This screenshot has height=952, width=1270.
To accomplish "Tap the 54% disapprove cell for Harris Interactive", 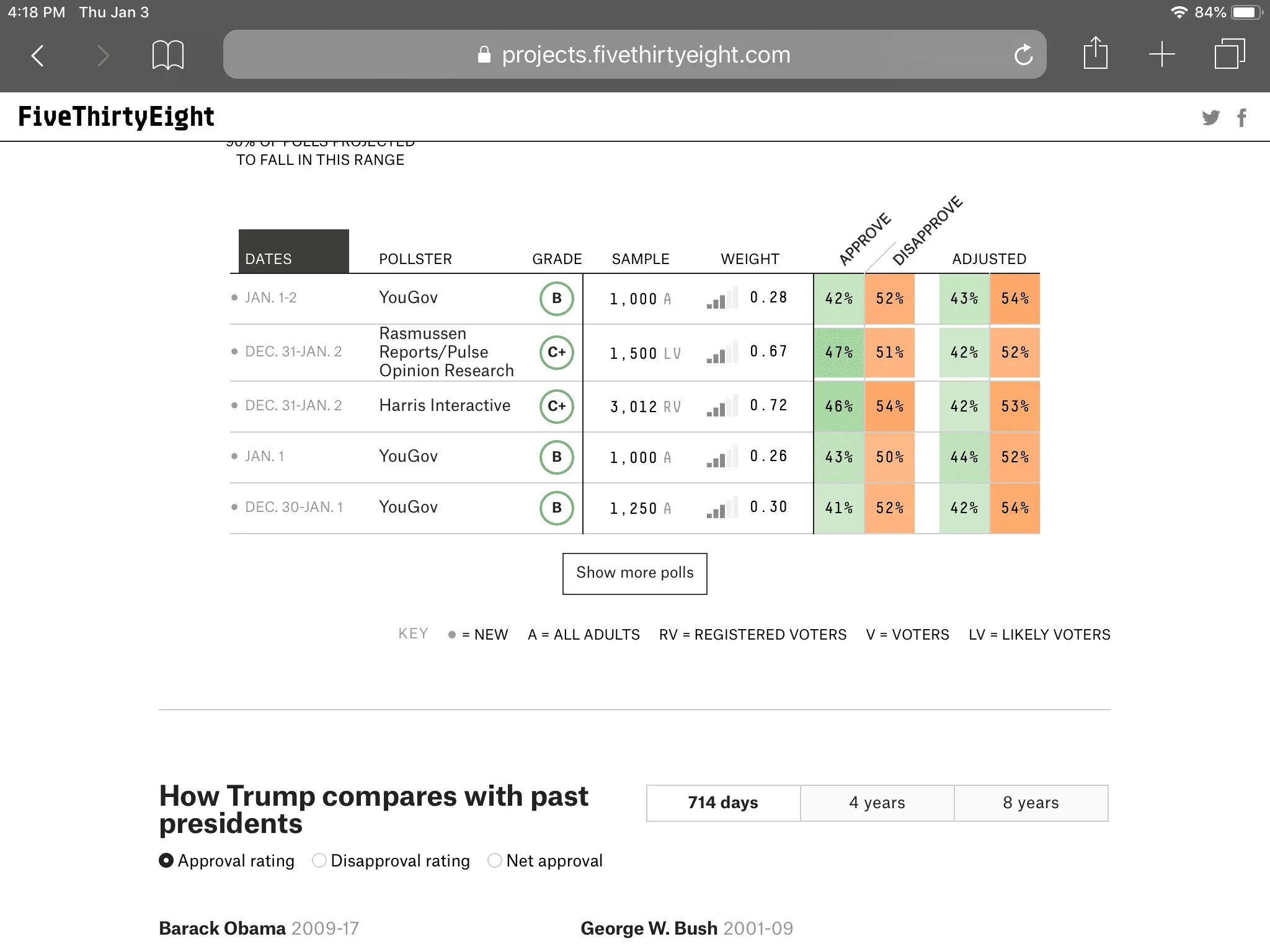I will 890,406.
